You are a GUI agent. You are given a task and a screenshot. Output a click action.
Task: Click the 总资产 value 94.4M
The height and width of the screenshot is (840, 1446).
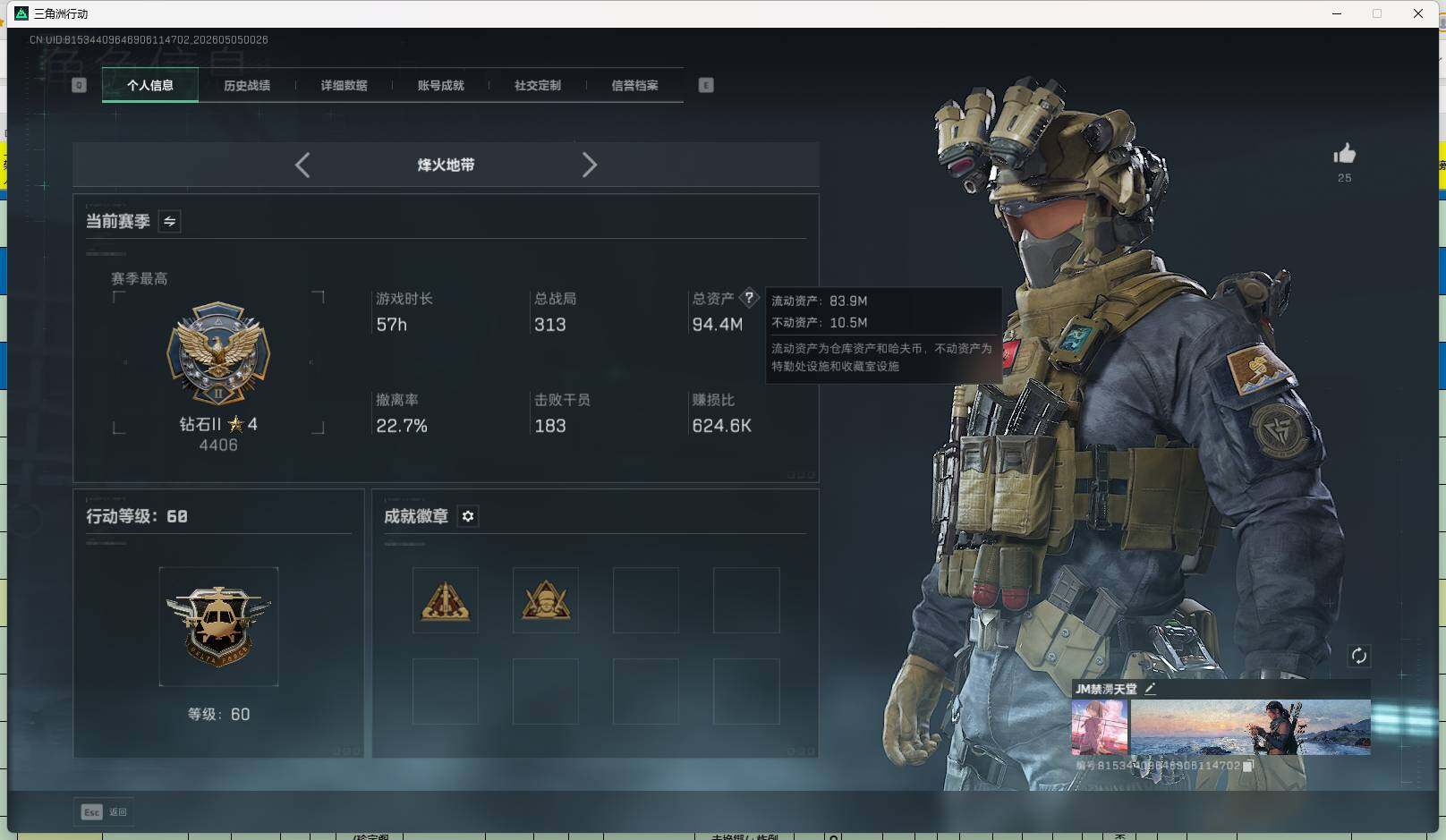tap(718, 325)
